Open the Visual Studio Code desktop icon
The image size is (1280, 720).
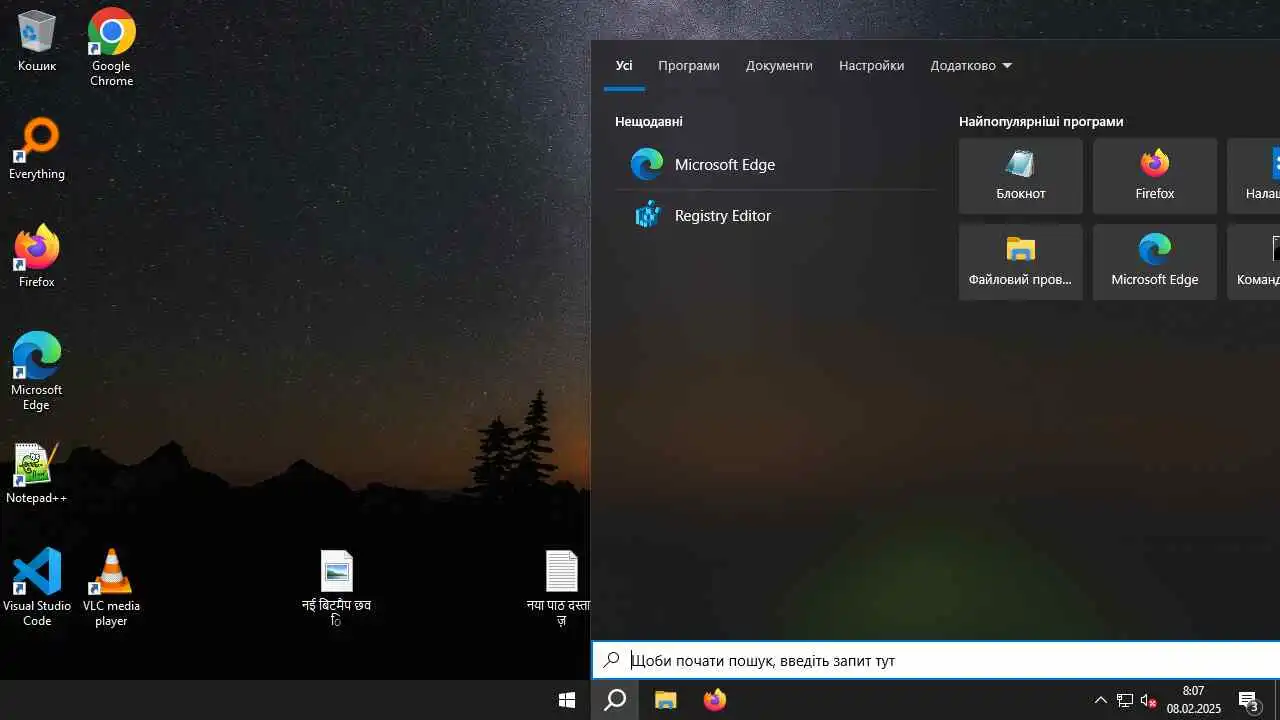click(37, 588)
